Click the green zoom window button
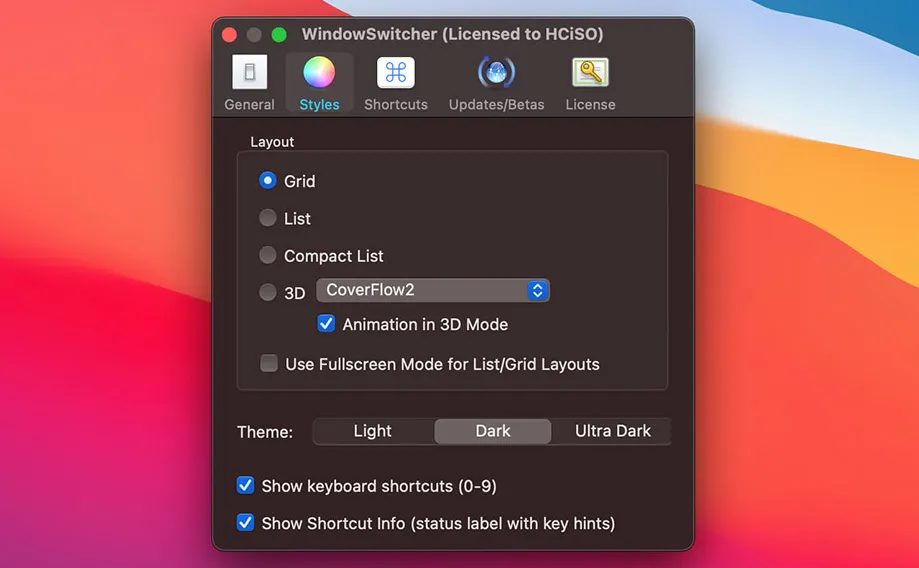This screenshot has width=919, height=568. 279,35
